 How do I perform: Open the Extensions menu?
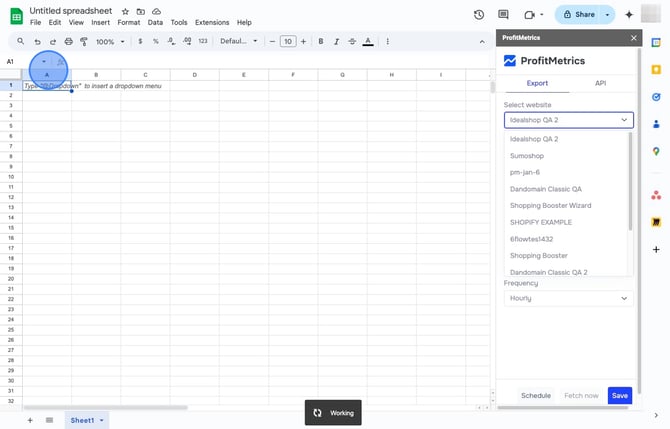(x=212, y=23)
